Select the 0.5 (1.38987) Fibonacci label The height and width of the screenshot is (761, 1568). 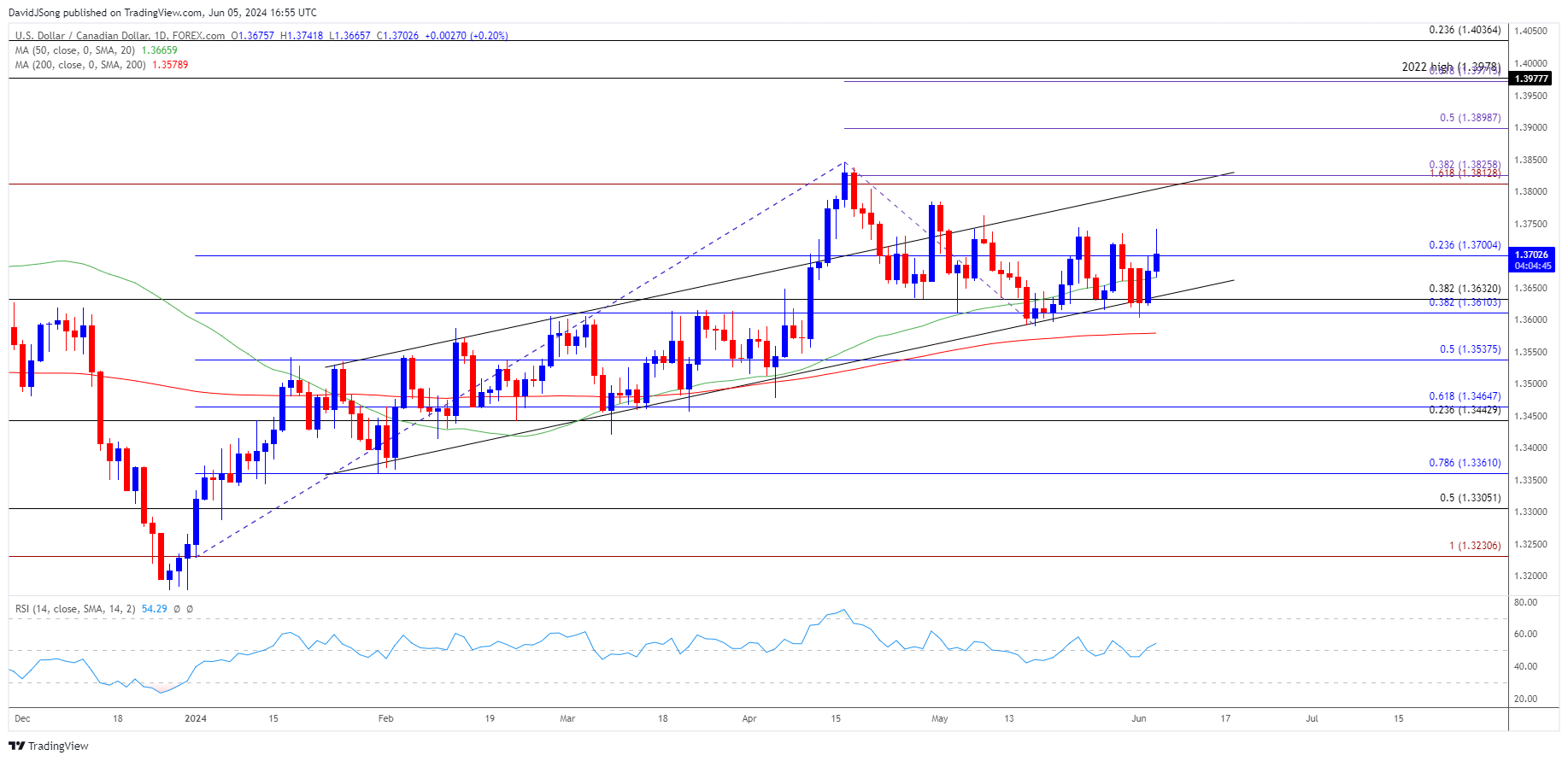point(1470,118)
